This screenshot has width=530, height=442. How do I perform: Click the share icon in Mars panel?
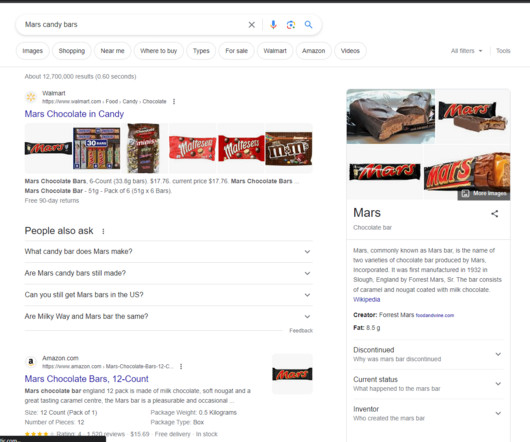[495, 214]
